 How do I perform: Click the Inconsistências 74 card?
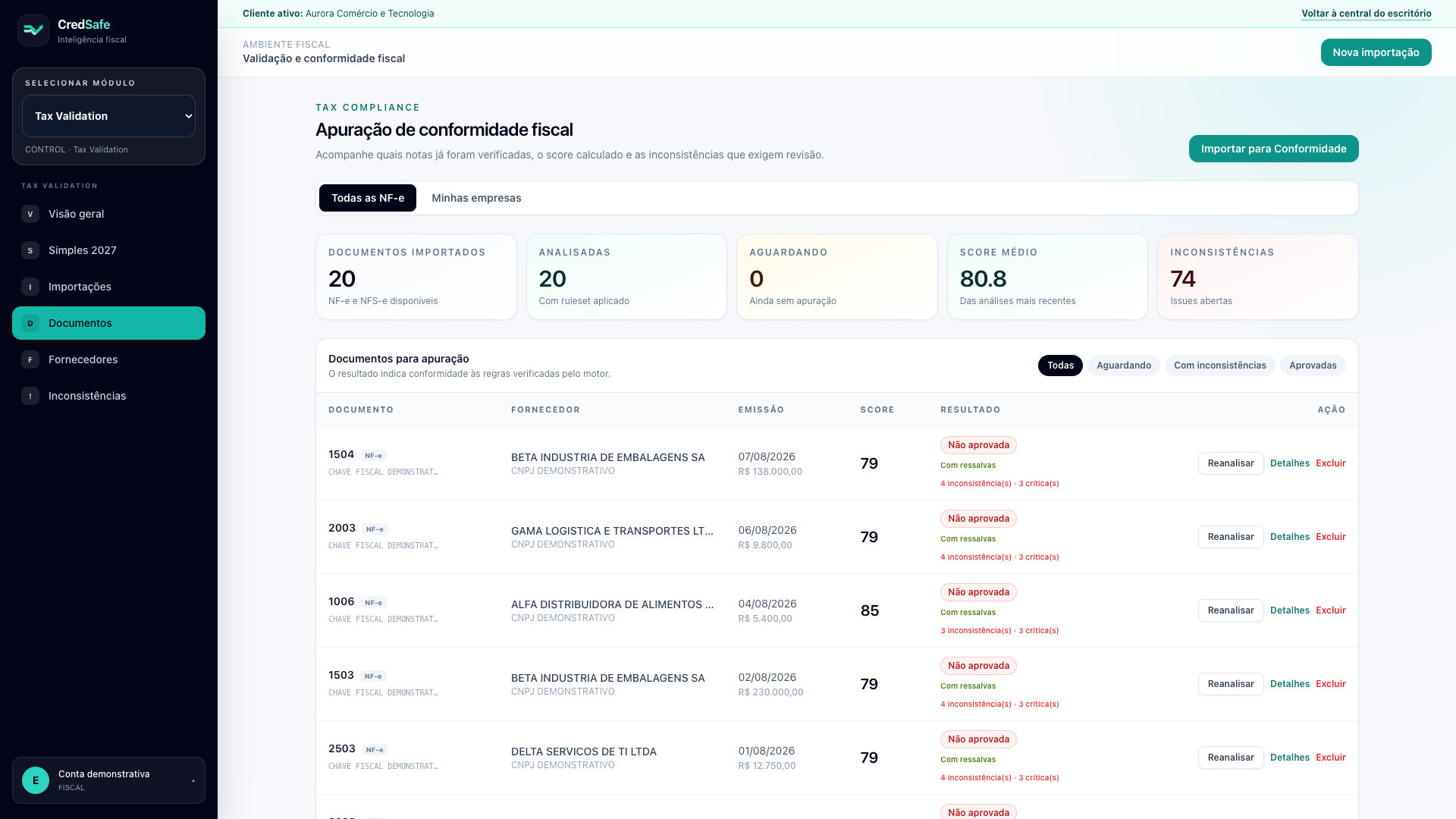click(x=1258, y=277)
